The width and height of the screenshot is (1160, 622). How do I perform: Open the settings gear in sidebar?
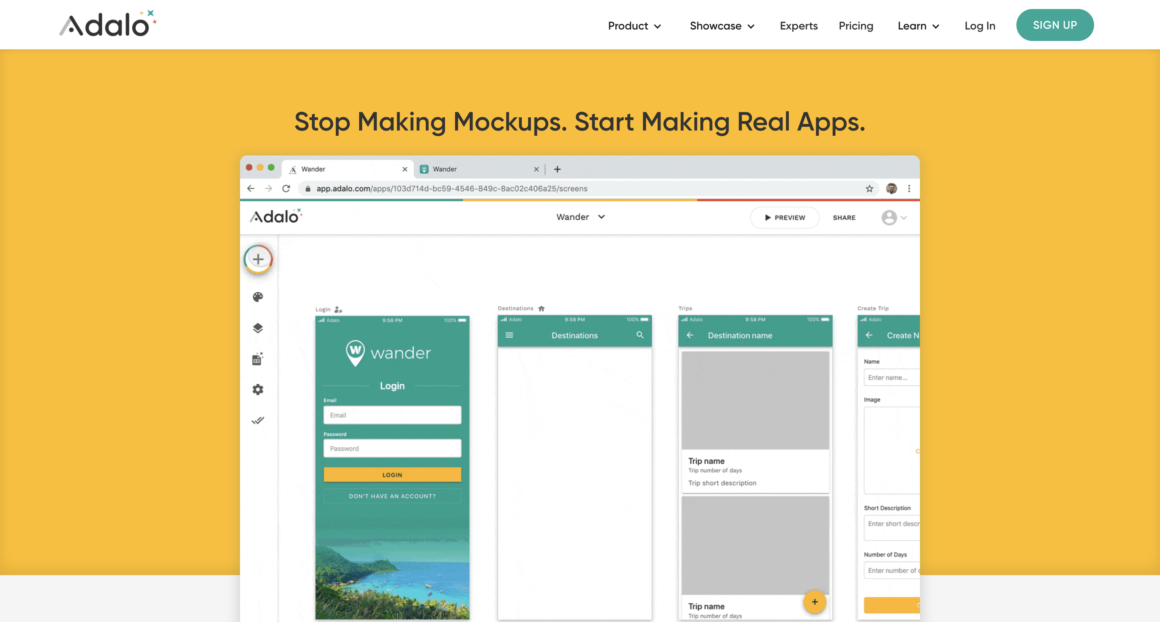tap(257, 389)
